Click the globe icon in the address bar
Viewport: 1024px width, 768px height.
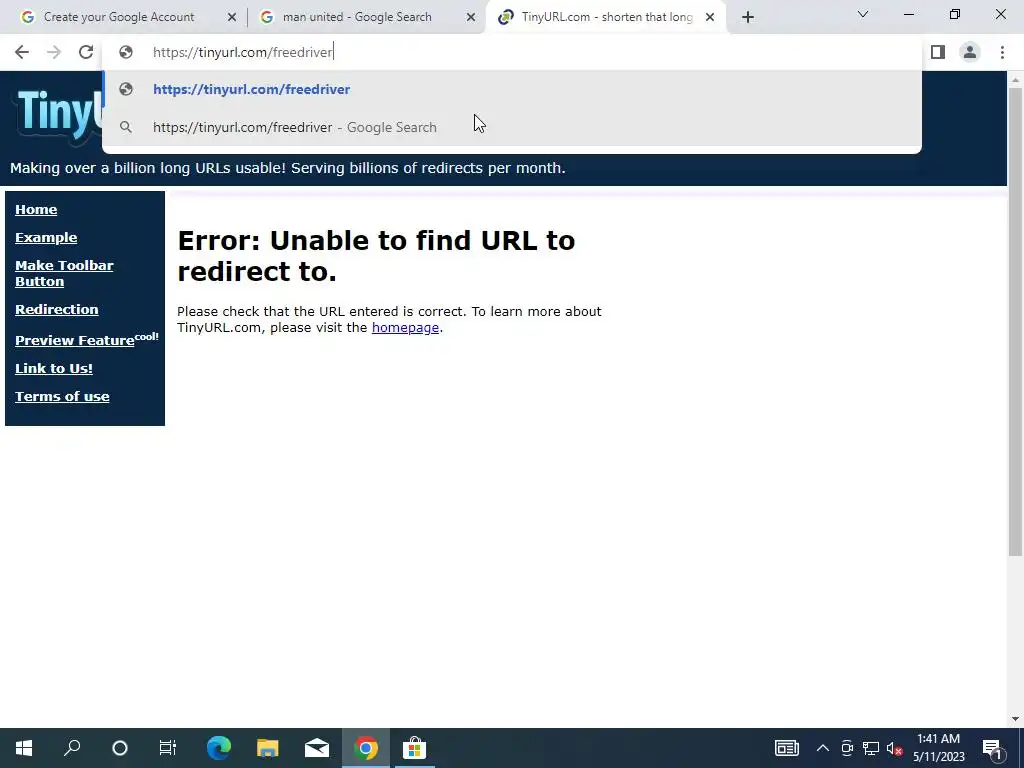pyautogui.click(x=125, y=52)
